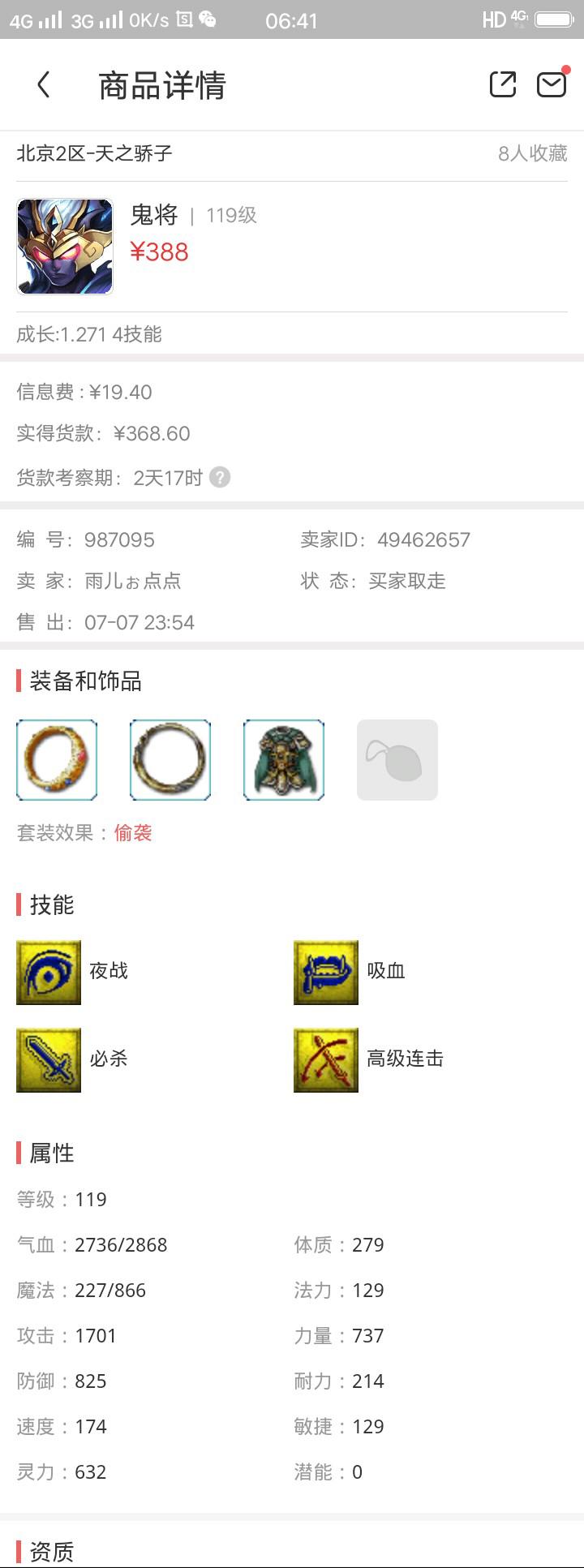Tap the 鬼将 character avatar
This screenshot has width=584, height=1568.
(65, 247)
